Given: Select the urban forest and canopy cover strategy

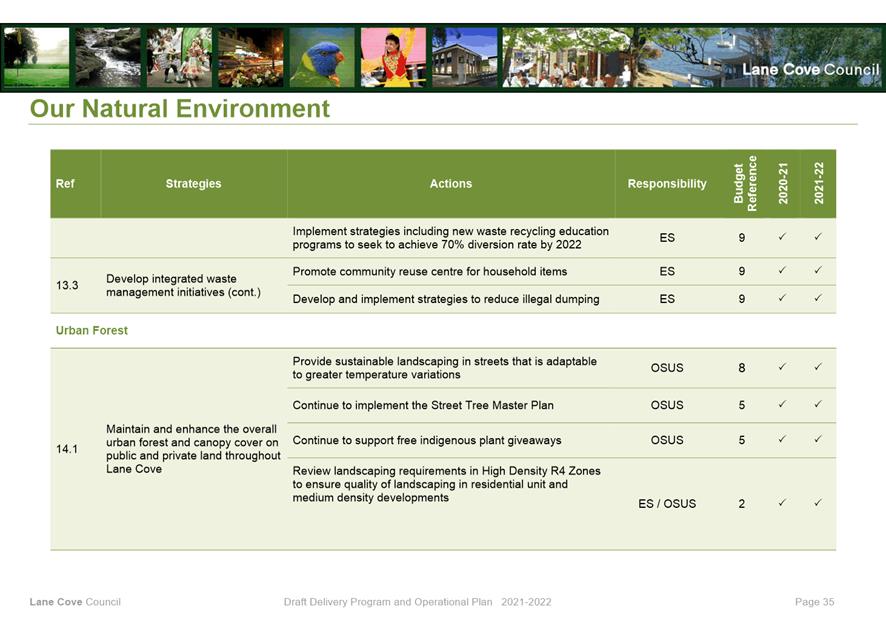Looking at the screenshot, I should tap(193, 449).
